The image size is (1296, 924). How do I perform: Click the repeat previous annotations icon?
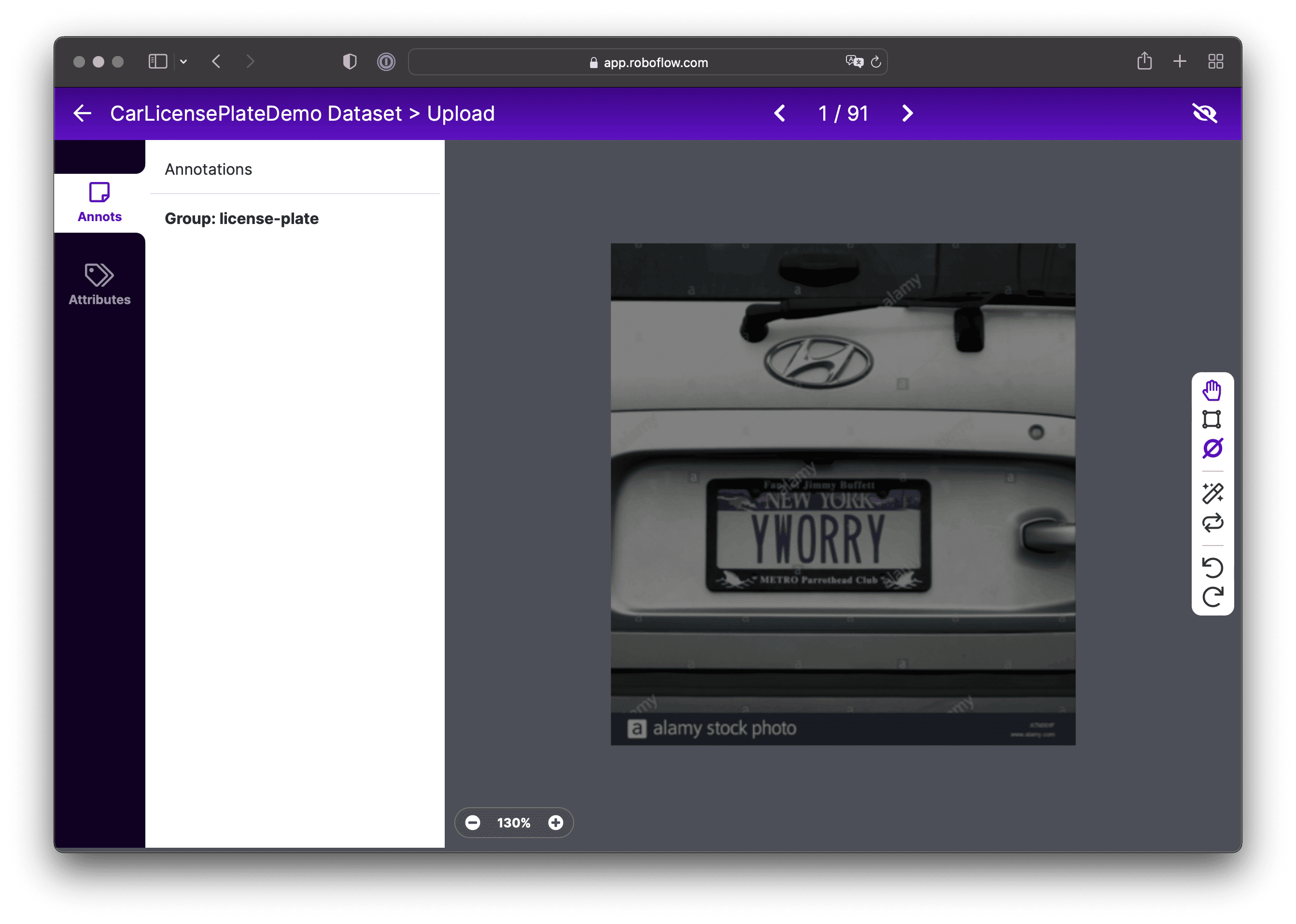[x=1212, y=522]
